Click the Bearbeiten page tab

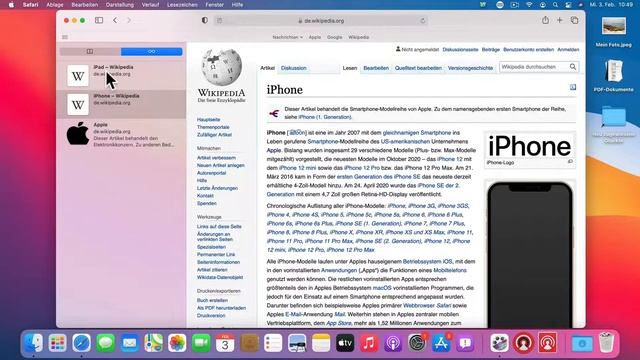[376, 68]
